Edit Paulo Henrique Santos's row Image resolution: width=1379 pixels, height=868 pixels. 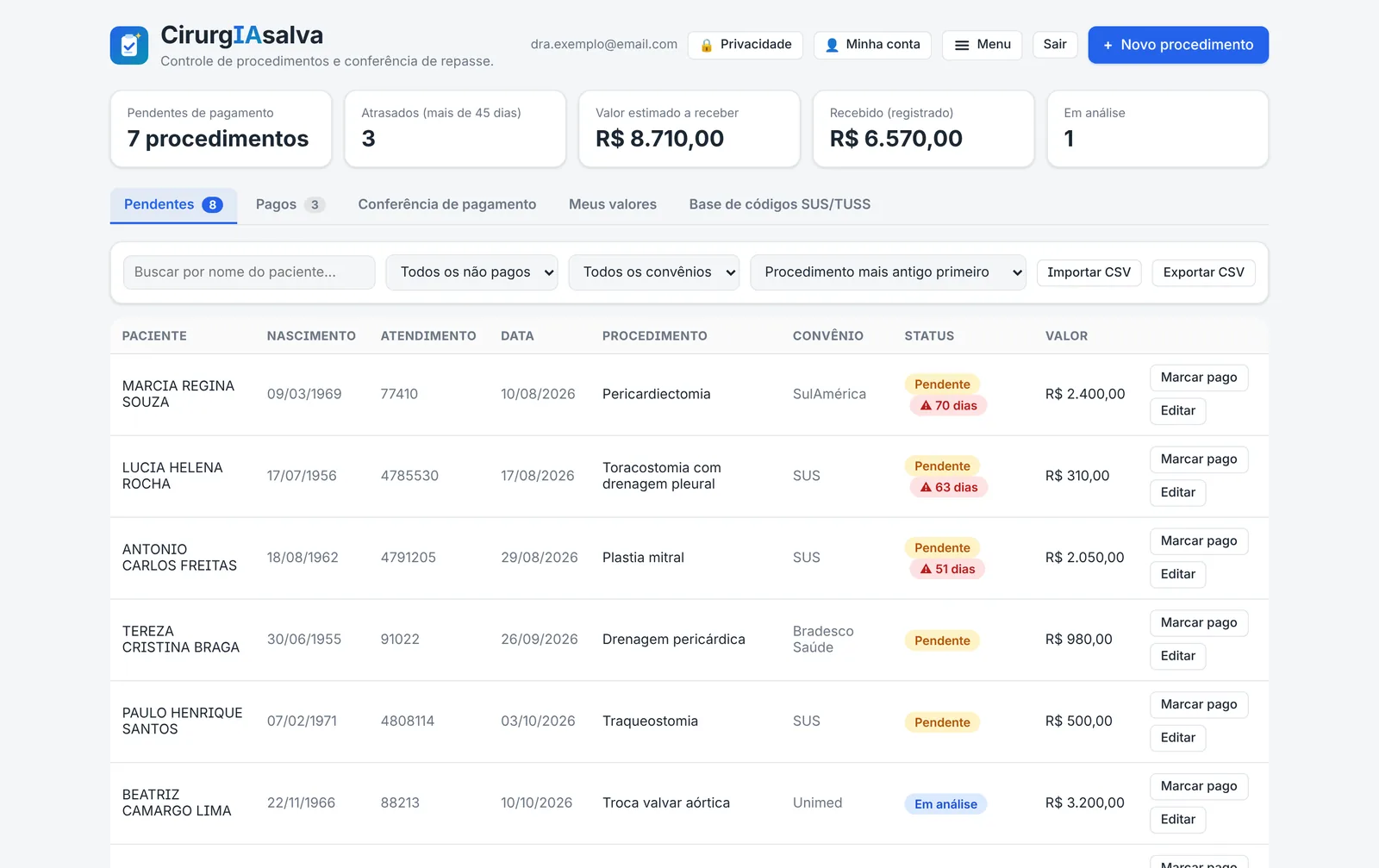coord(1177,739)
